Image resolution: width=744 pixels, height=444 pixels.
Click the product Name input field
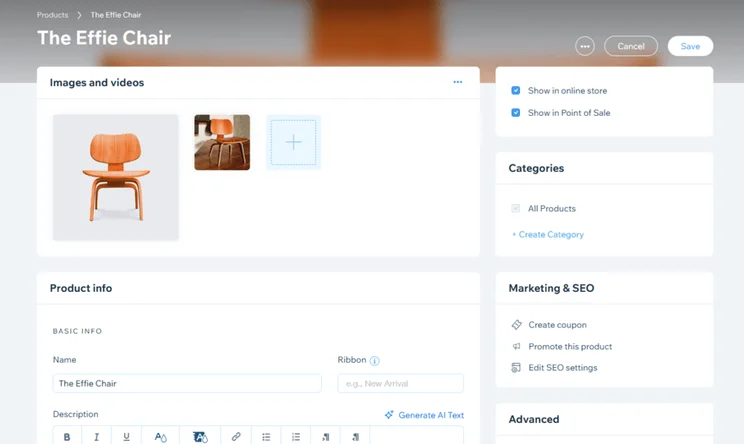[187, 383]
